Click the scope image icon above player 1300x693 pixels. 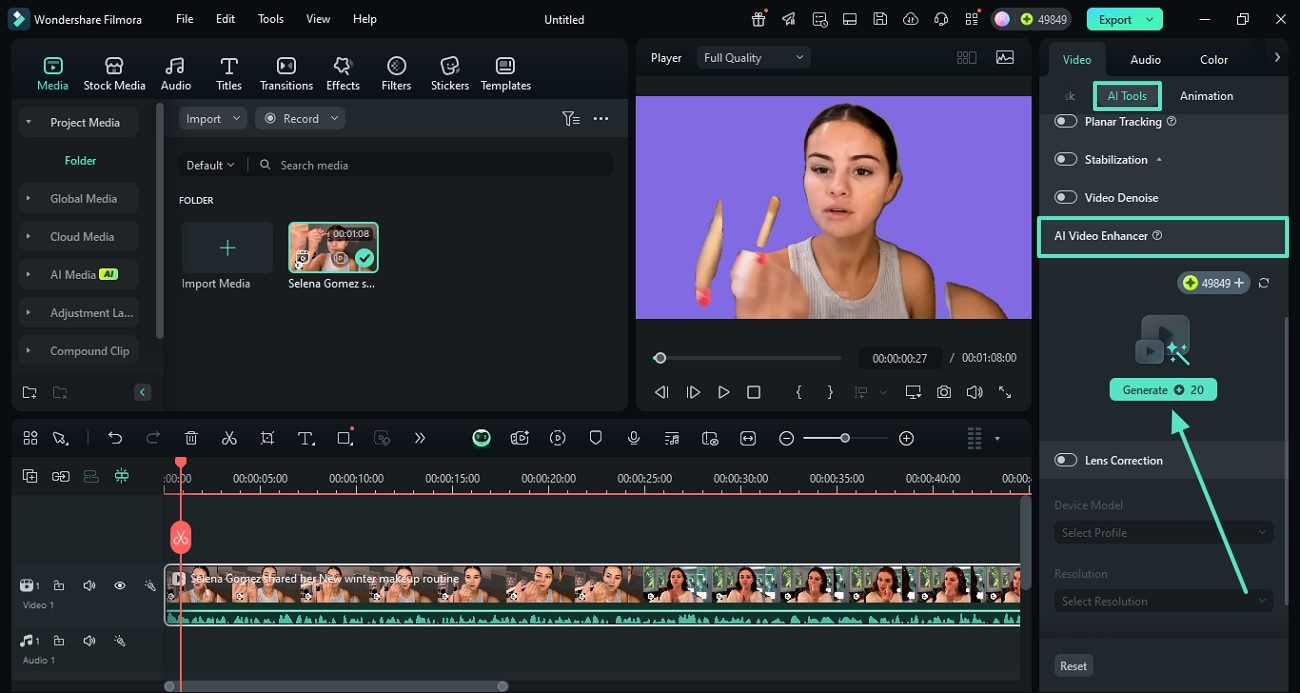tap(1005, 58)
